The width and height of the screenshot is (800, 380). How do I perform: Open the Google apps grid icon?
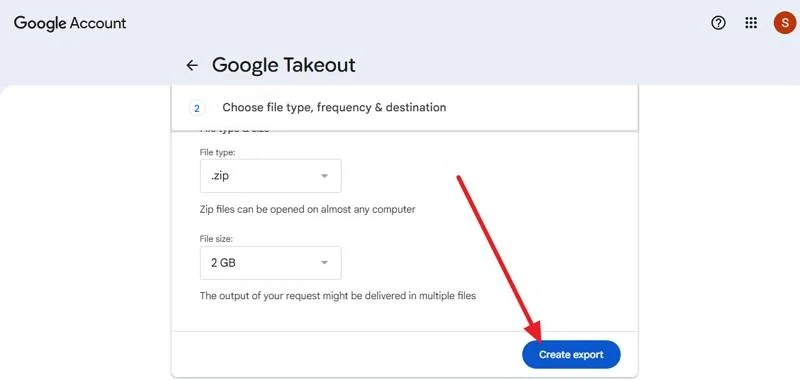click(x=751, y=23)
